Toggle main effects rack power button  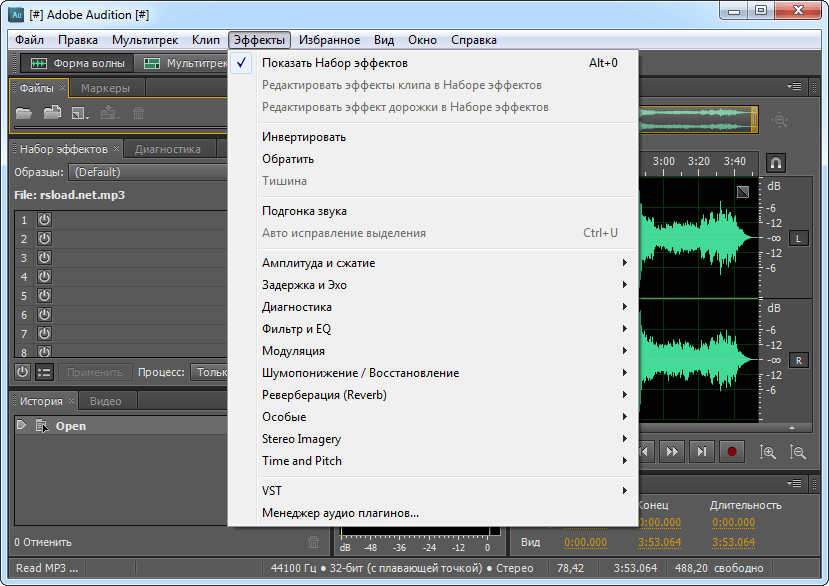22,372
